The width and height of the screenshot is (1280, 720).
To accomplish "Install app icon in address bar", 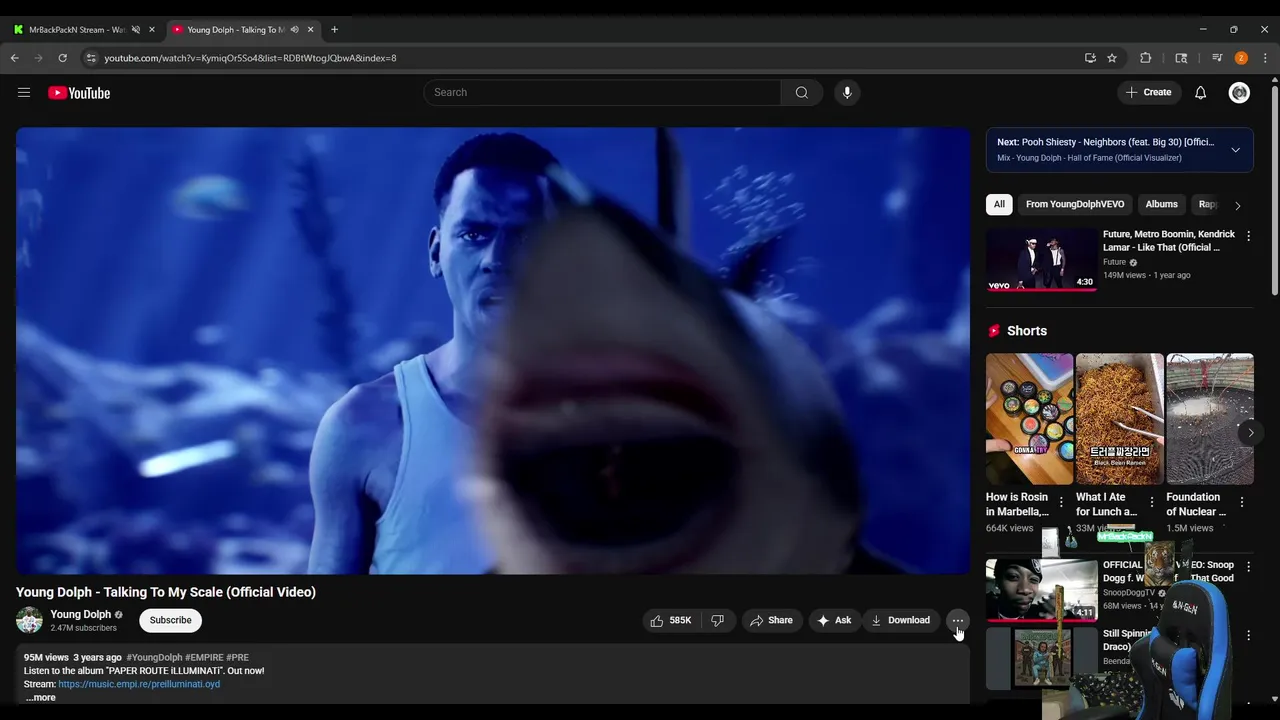I will point(1090,58).
